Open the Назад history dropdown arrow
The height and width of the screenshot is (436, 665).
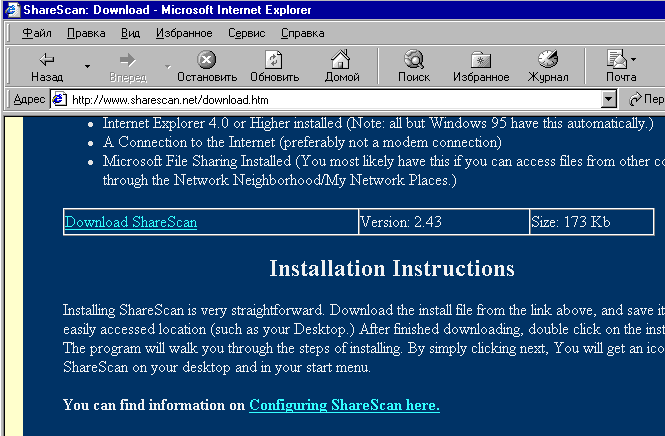(87, 66)
